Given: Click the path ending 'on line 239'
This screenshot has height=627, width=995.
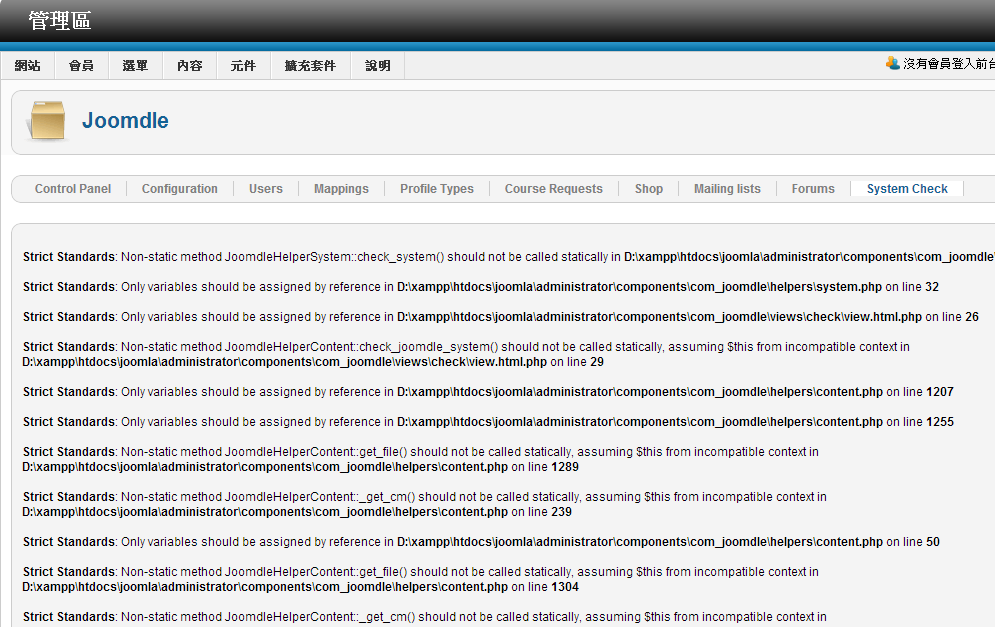Looking at the screenshot, I should 297,512.
